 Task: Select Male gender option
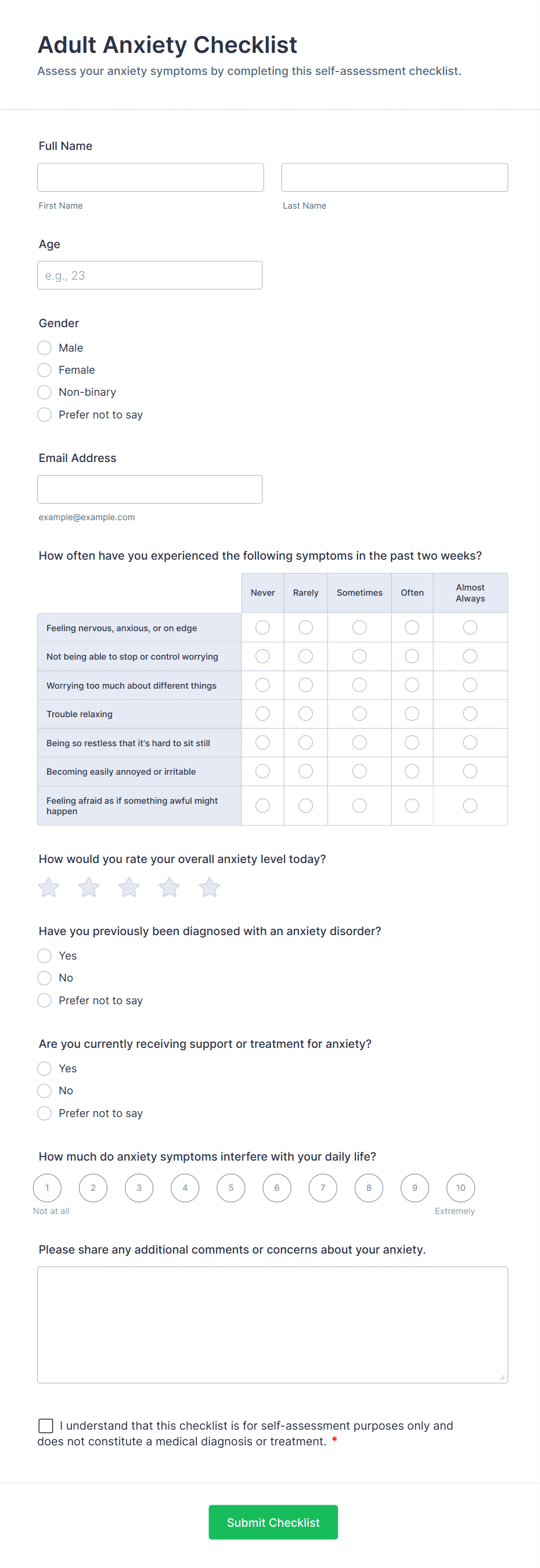point(44,348)
